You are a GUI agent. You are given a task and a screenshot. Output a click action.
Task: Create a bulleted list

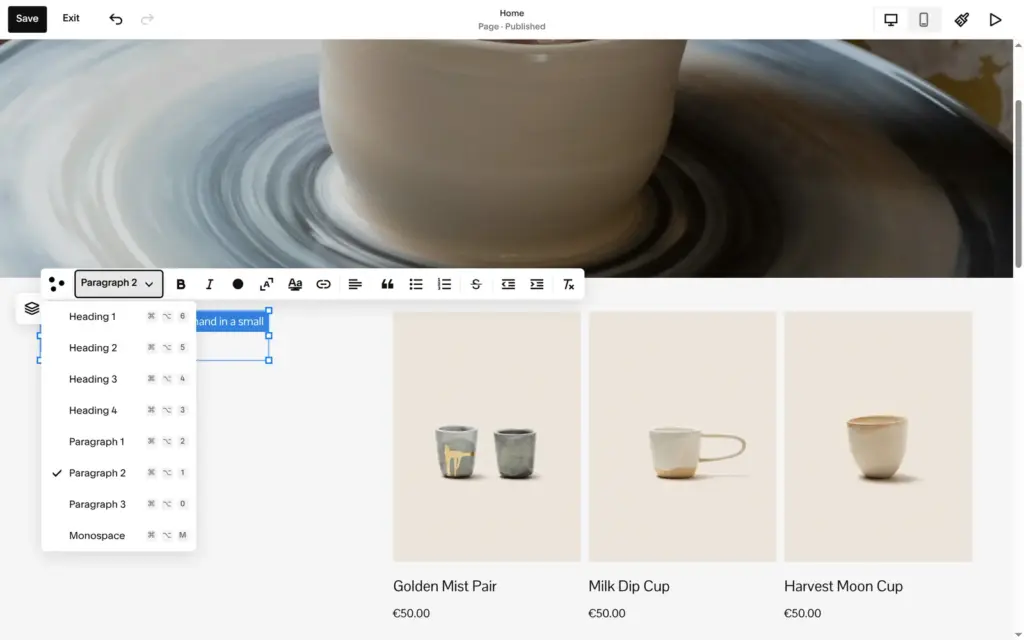(416, 284)
